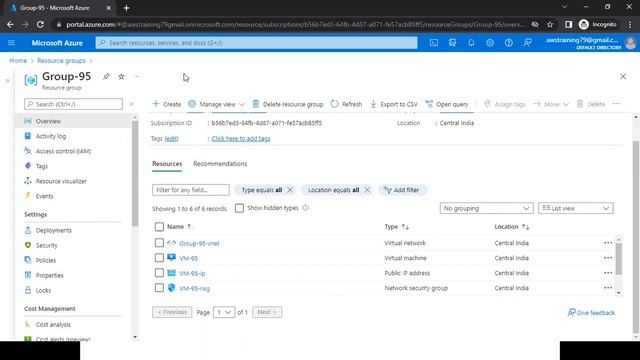This screenshot has height=360, width=640.
Task: Switch to the Recommendations tab
Action: (220, 164)
